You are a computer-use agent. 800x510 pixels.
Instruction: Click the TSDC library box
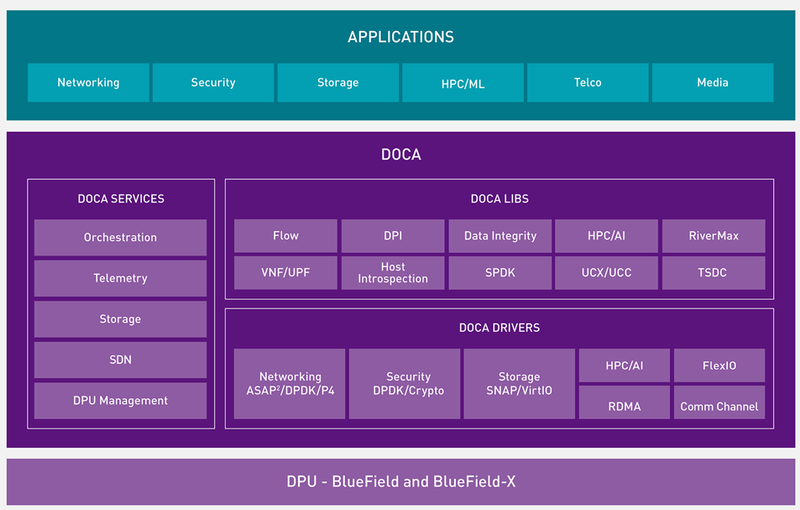(714, 273)
